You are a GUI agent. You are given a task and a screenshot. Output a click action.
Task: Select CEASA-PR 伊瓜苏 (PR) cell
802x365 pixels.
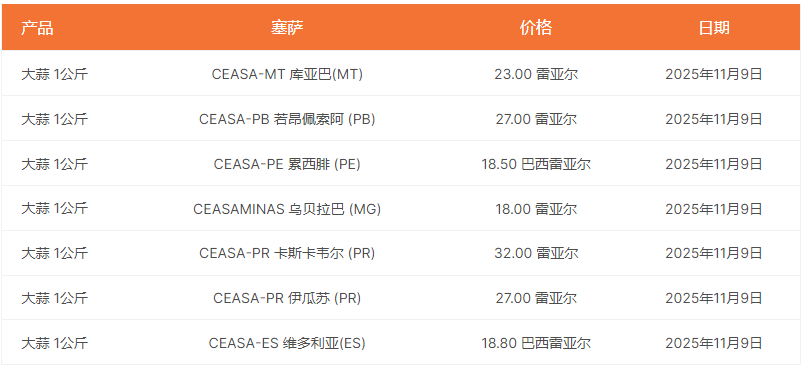[287, 298]
